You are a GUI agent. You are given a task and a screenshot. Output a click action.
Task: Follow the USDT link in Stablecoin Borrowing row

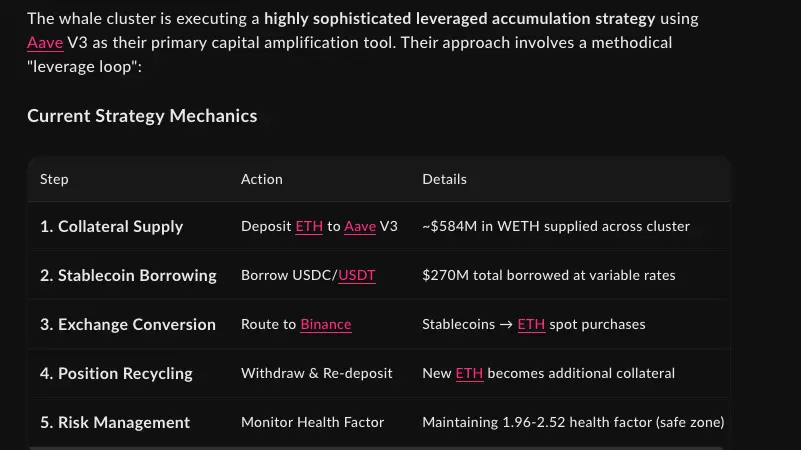(x=357, y=275)
